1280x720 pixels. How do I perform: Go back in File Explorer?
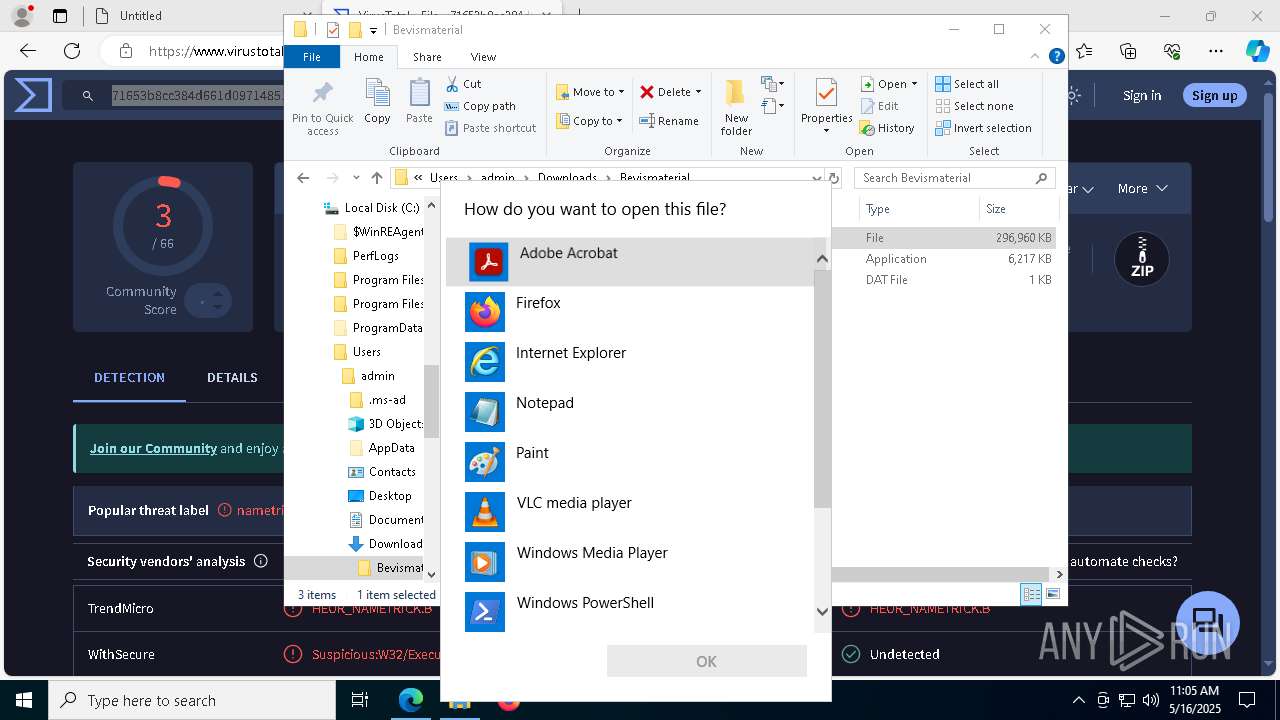click(x=303, y=178)
